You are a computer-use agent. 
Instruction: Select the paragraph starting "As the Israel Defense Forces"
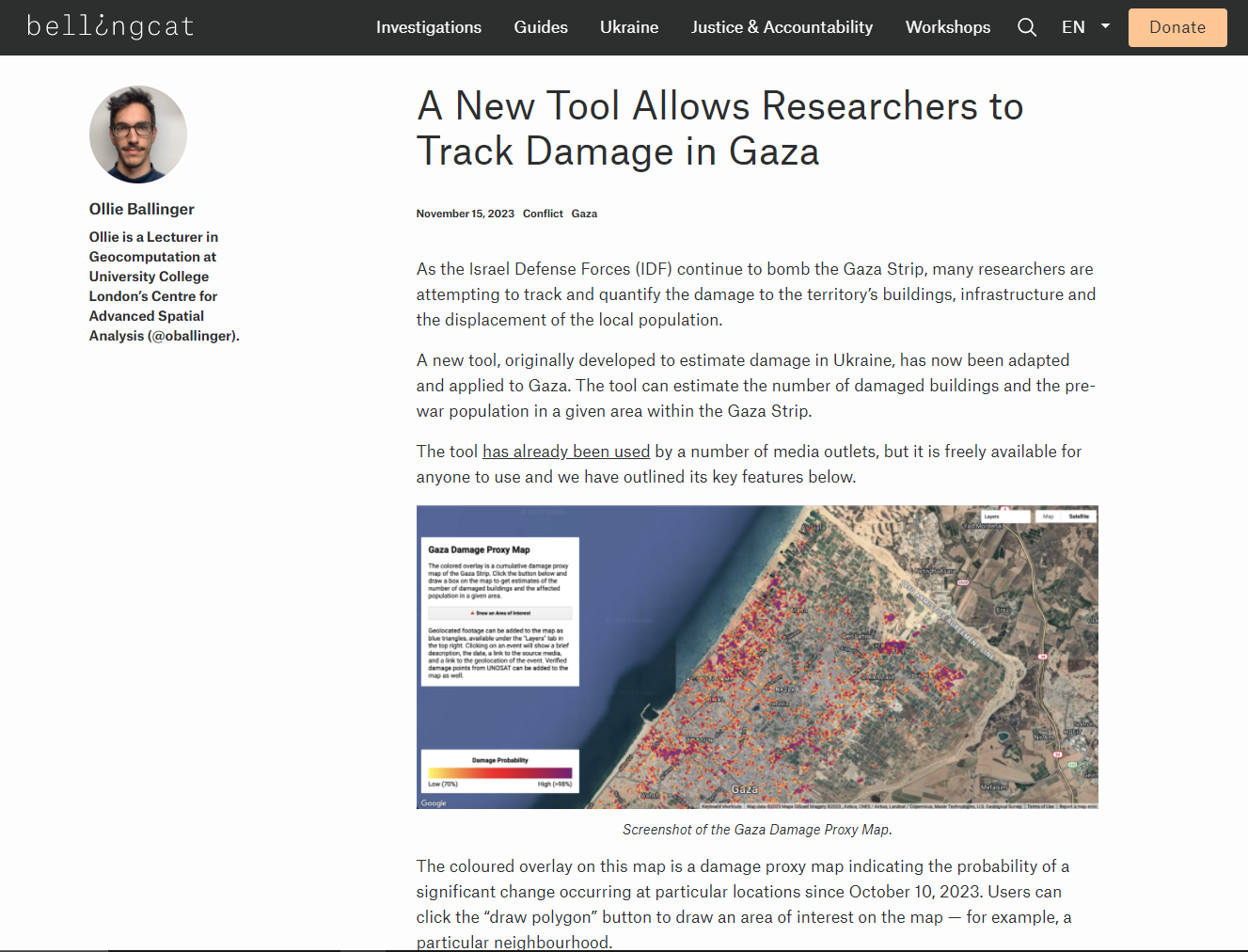click(756, 294)
